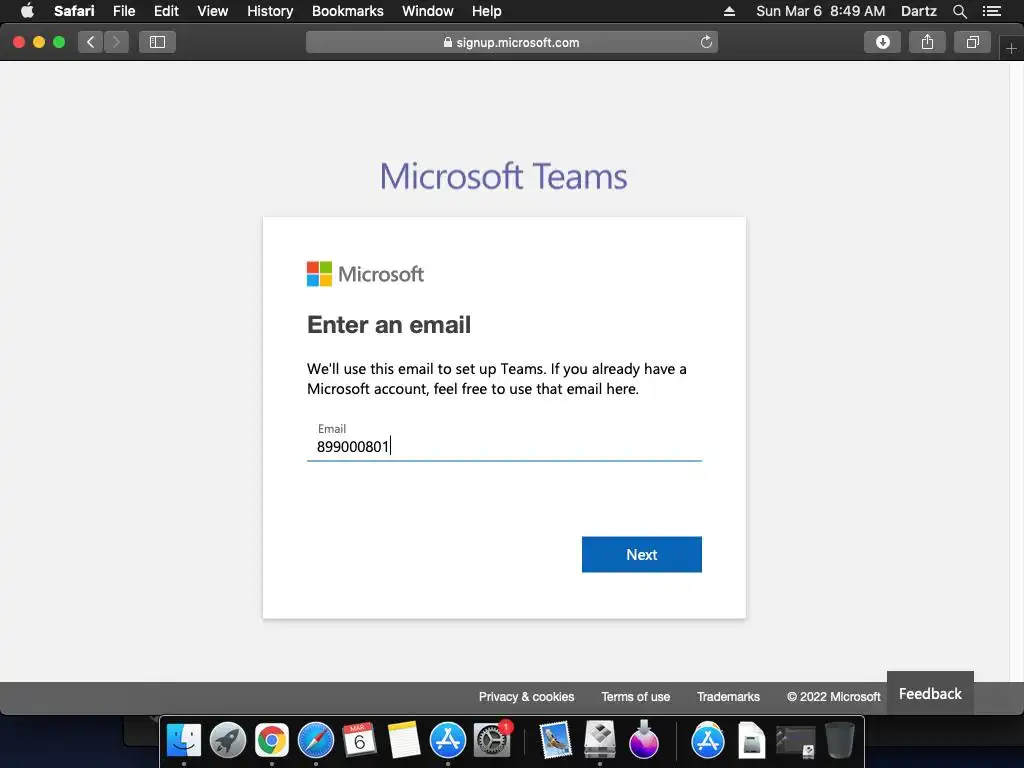The width and height of the screenshot is (1024, 768).
Task: Click the forward navigation arrow
Action: (116, 42)
